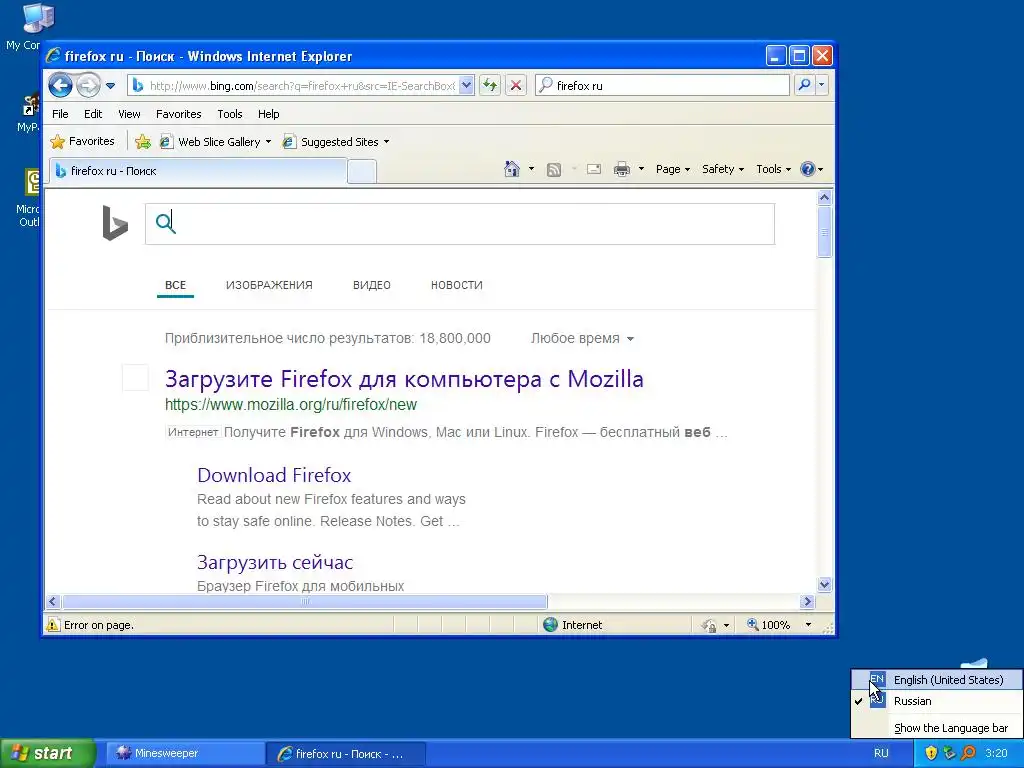
Task: Open the Windows start button
Action: [x=48, y=753]
